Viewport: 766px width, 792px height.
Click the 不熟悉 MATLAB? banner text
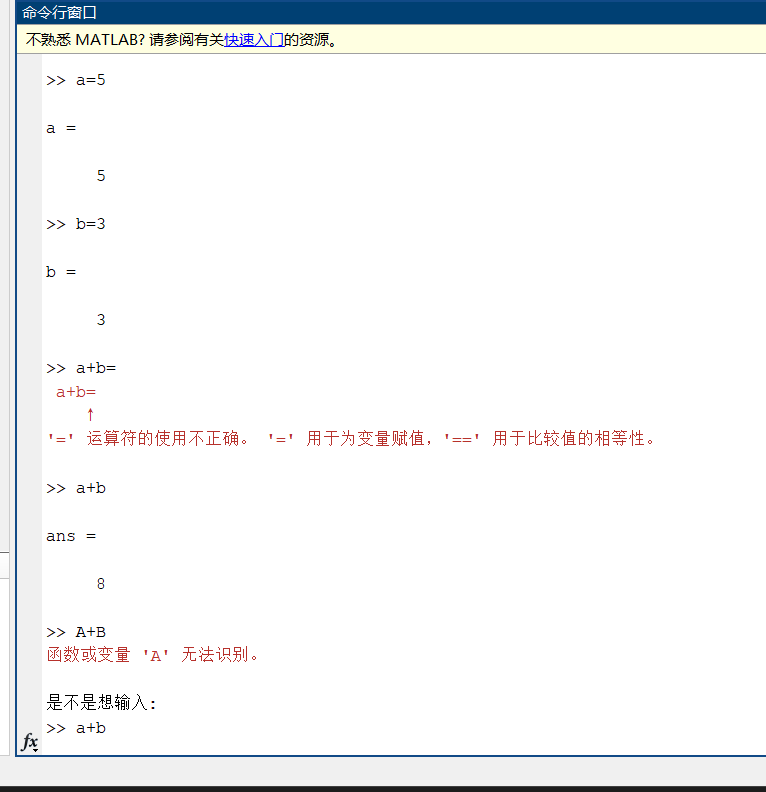point(181,39)
